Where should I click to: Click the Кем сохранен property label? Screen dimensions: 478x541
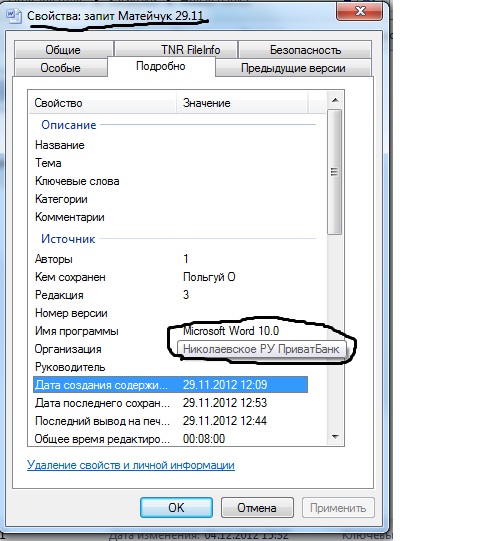coord(70,277)
